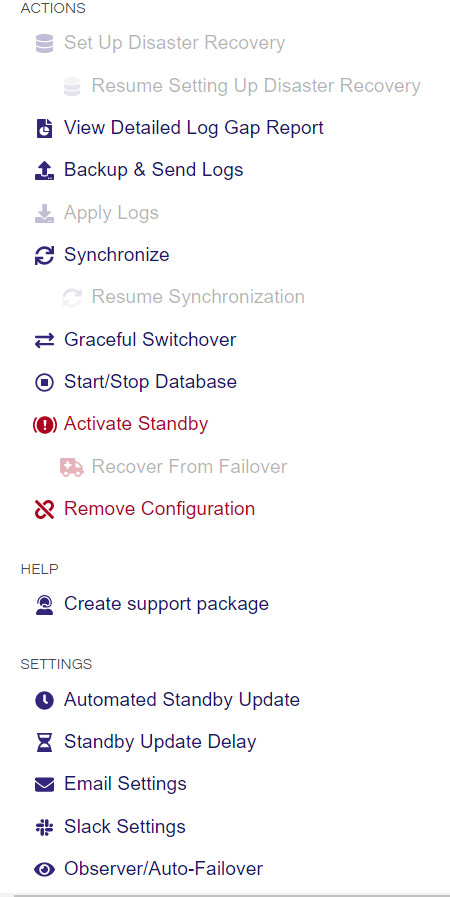
Task: Click the Create support package headset icon
Action: pyautogui.click(x=45, y=605)
